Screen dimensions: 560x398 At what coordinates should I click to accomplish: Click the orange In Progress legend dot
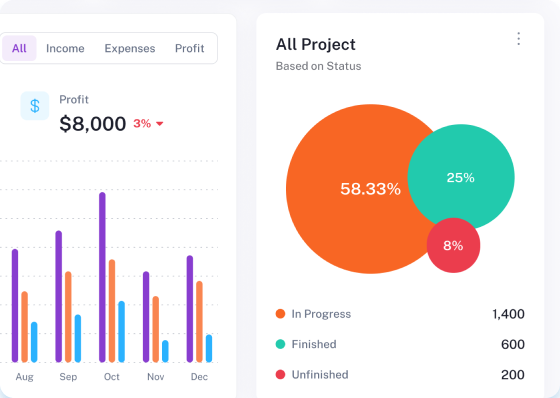pos(280,314)
